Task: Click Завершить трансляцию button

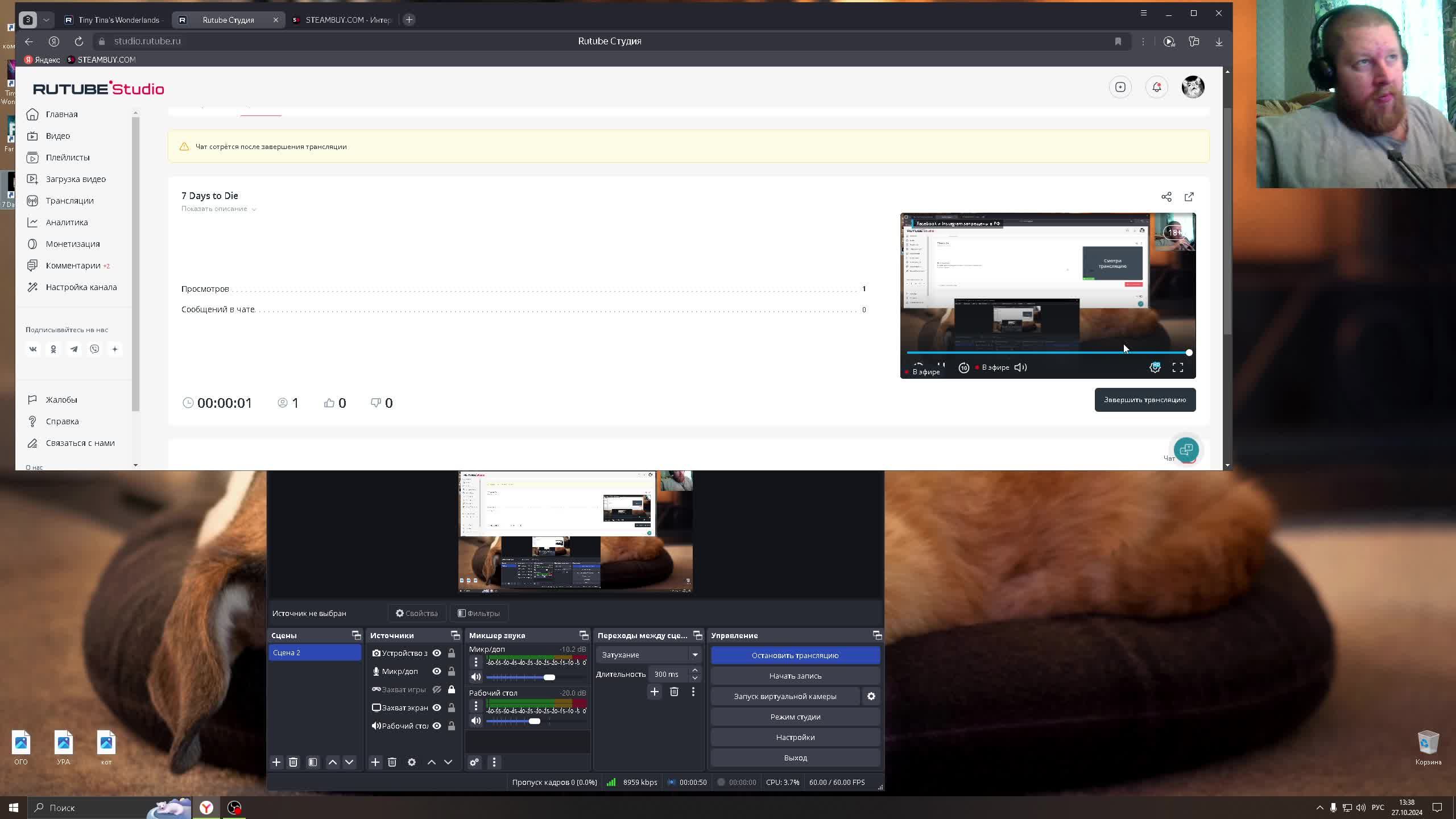Action: (1144, 400)
